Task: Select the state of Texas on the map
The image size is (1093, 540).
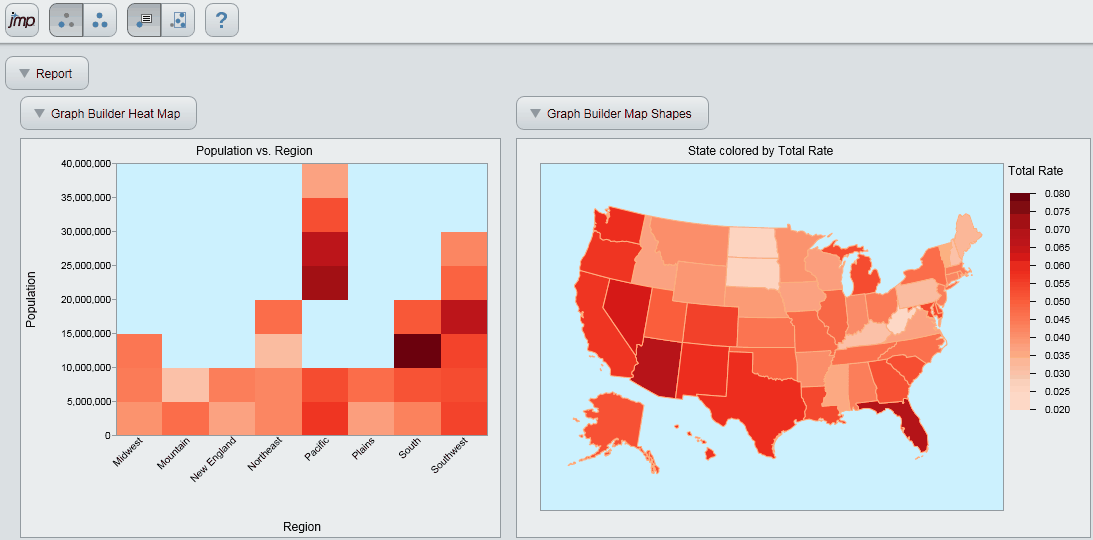Action: click(x=765, y=400)
